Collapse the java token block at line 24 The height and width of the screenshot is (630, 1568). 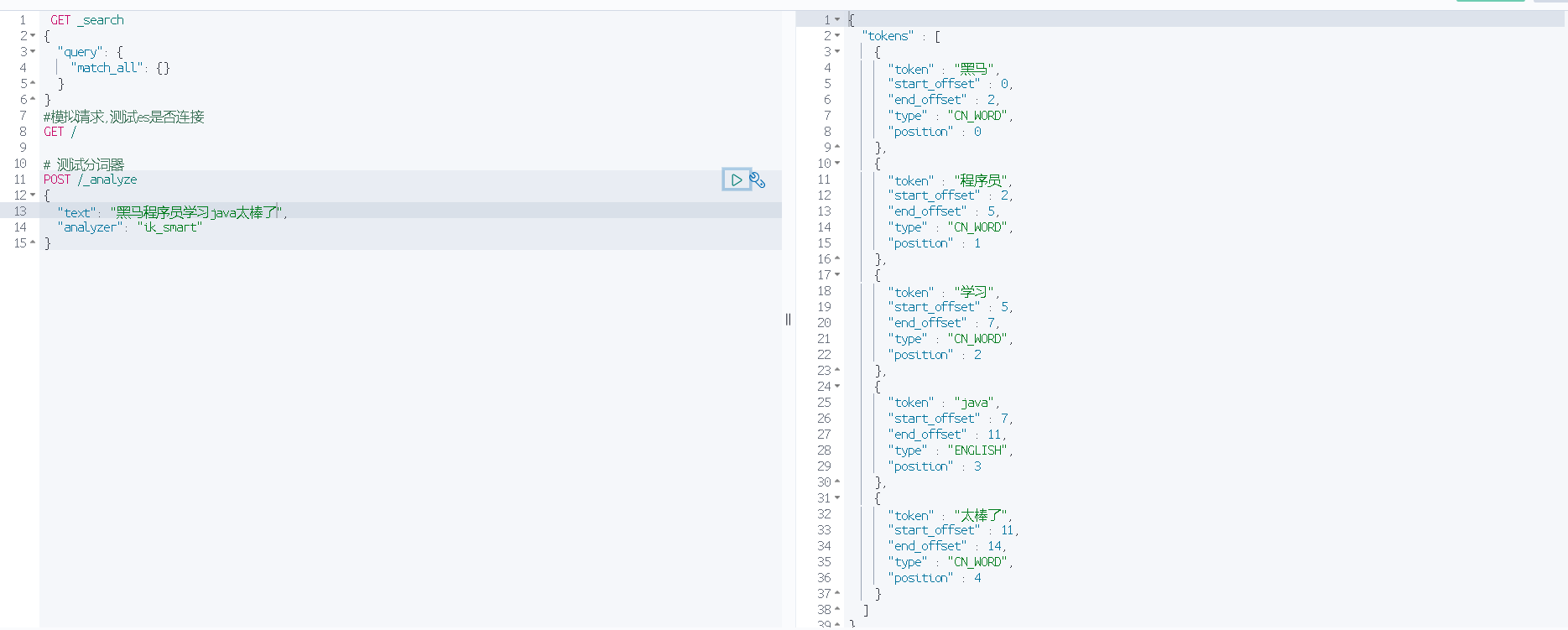pos(837,387)
